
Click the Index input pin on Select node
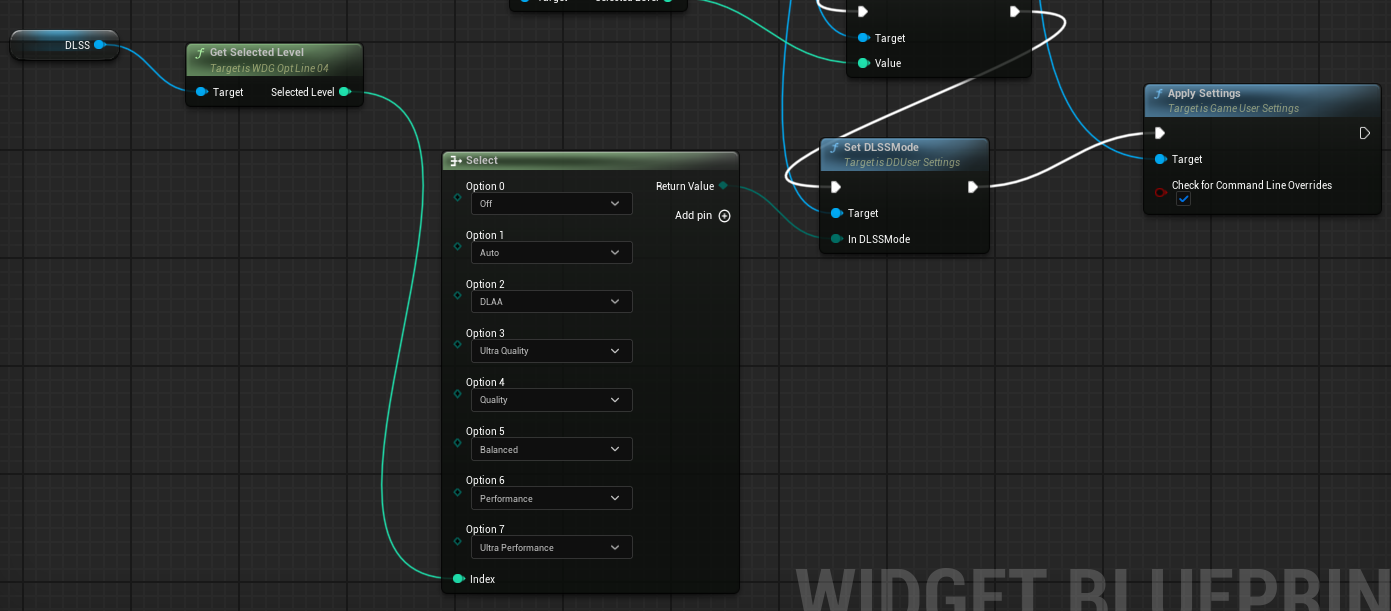tap(458, 579)
